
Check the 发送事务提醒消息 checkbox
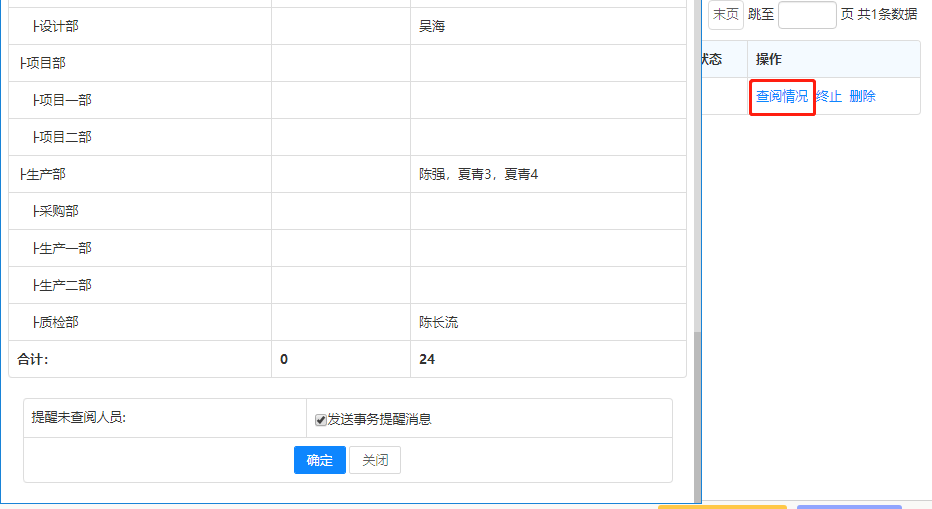[321, 420]
